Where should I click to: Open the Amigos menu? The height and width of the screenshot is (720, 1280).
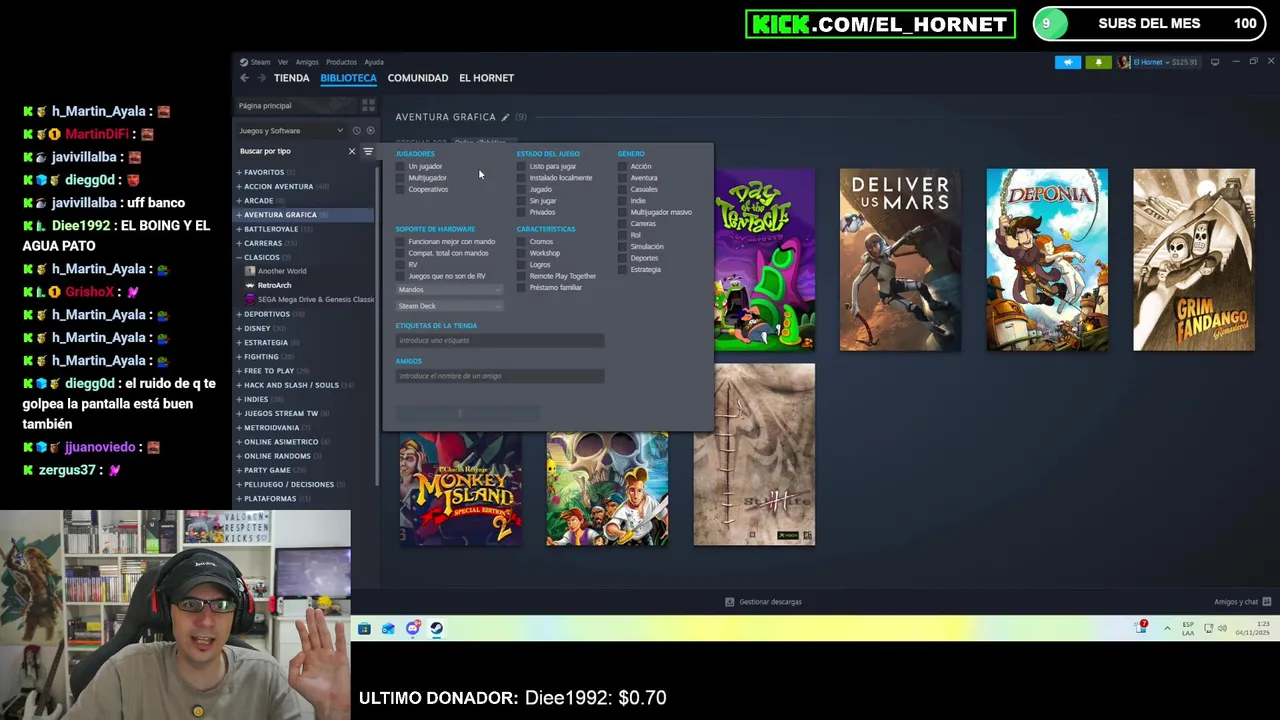[x=307, y=62]
